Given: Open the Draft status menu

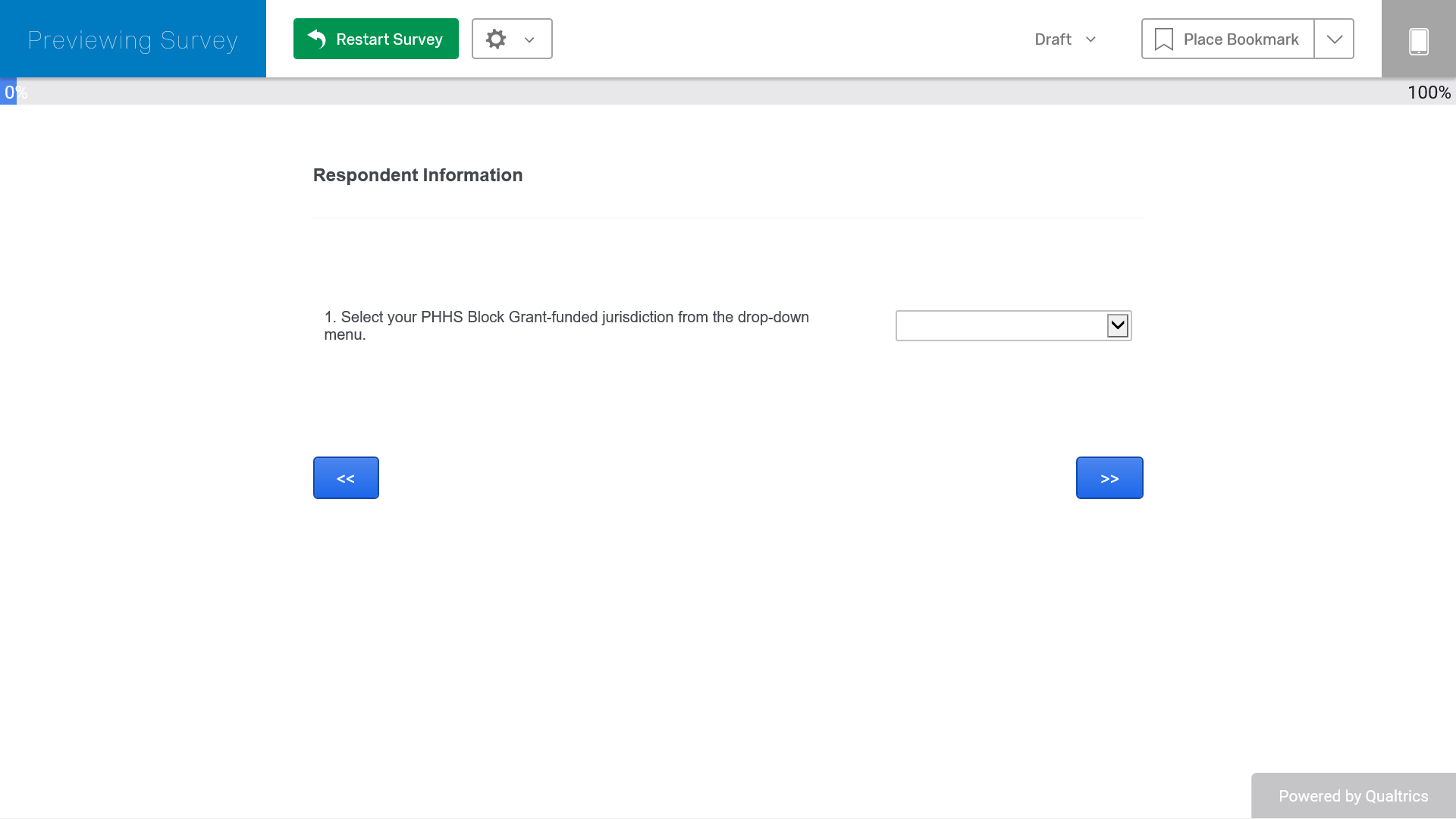Looking at the screenshot, I should (1053, 39).
